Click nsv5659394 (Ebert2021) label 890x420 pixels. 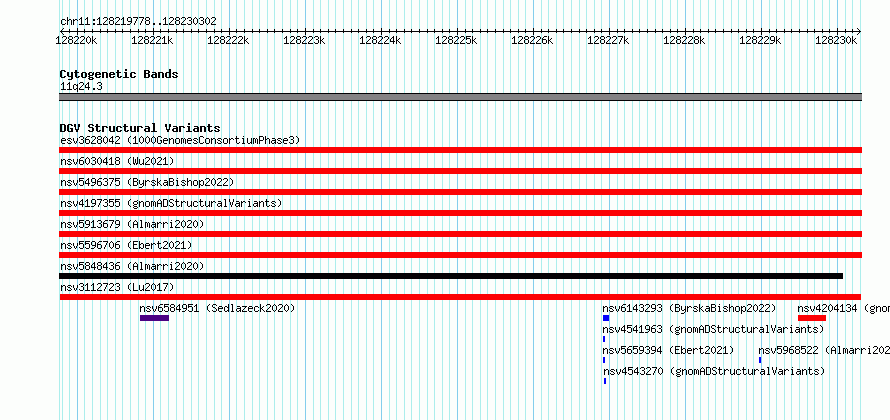tap(669, 350)
